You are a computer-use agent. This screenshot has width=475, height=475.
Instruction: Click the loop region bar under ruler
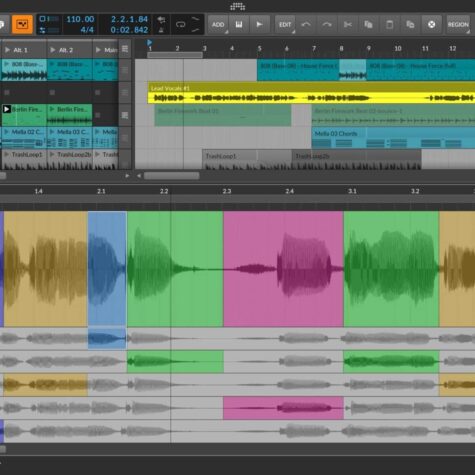[x=175, y=55]
